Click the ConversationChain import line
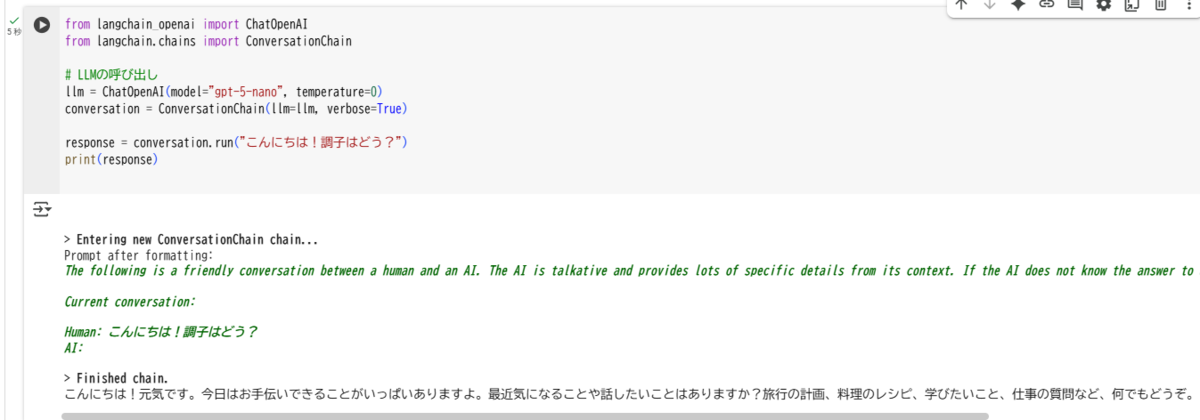 (208, 41)
